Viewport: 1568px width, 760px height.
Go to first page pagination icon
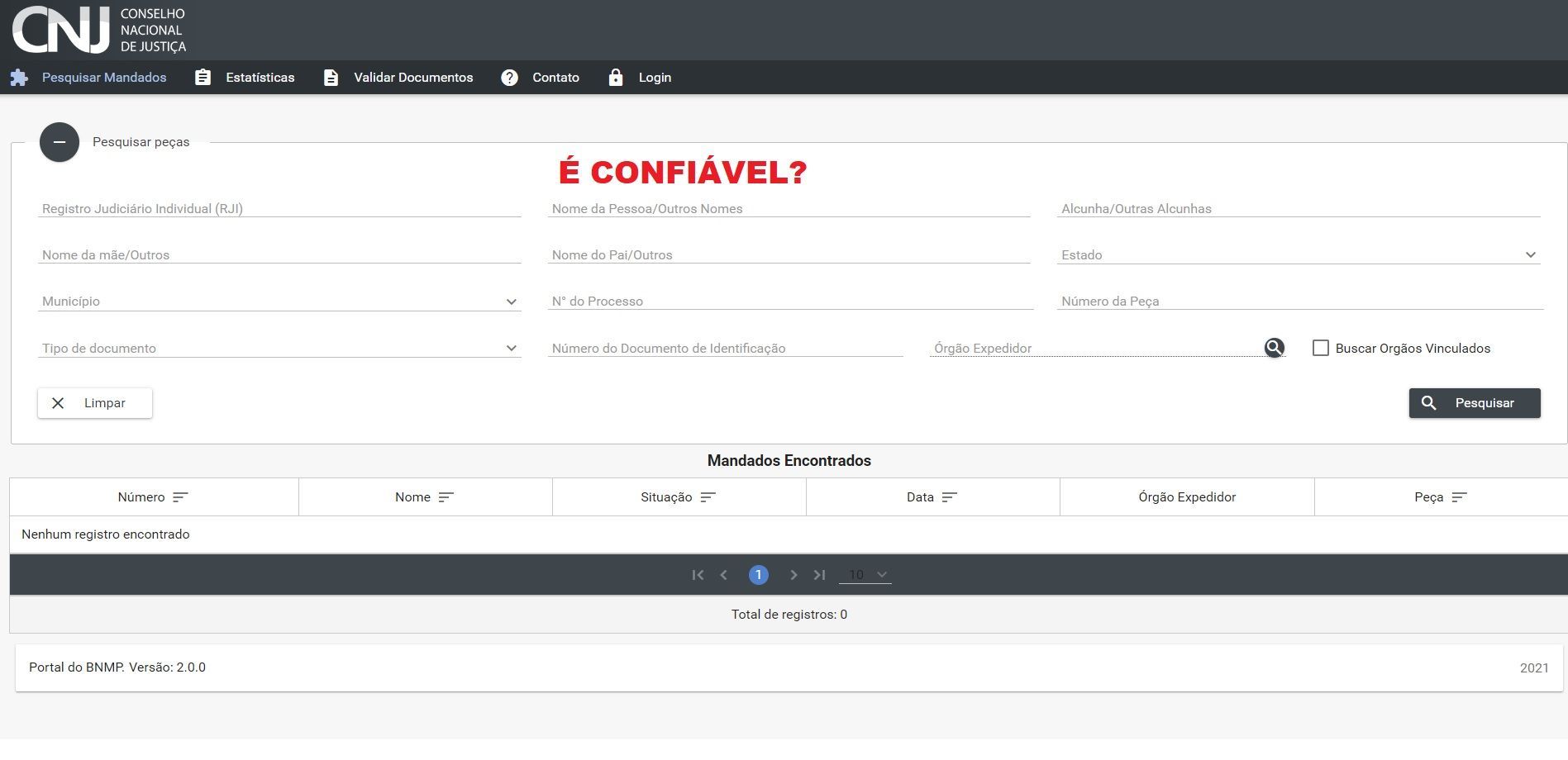698,575
